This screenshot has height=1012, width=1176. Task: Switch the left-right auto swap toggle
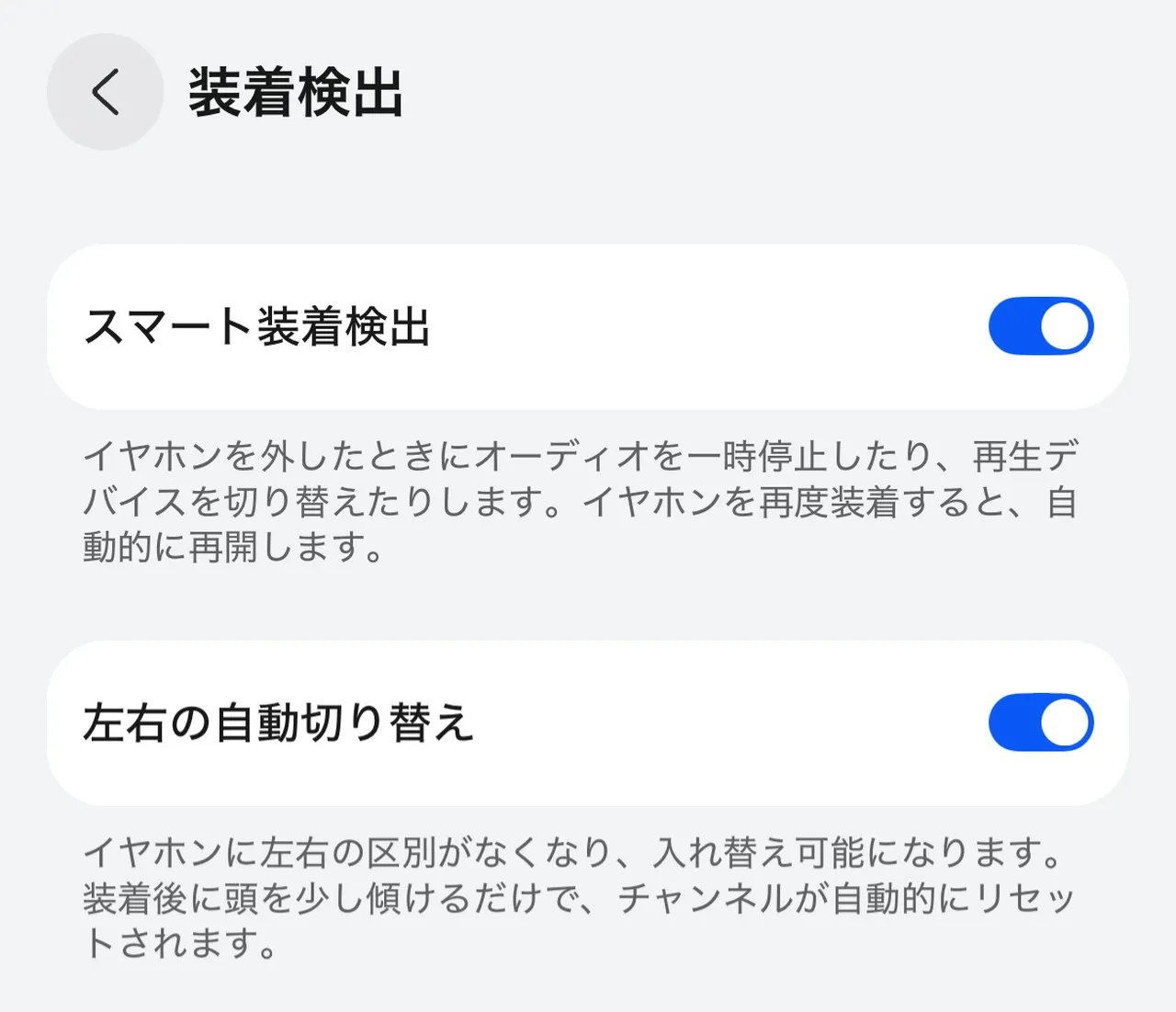(x=1039, y=722)
